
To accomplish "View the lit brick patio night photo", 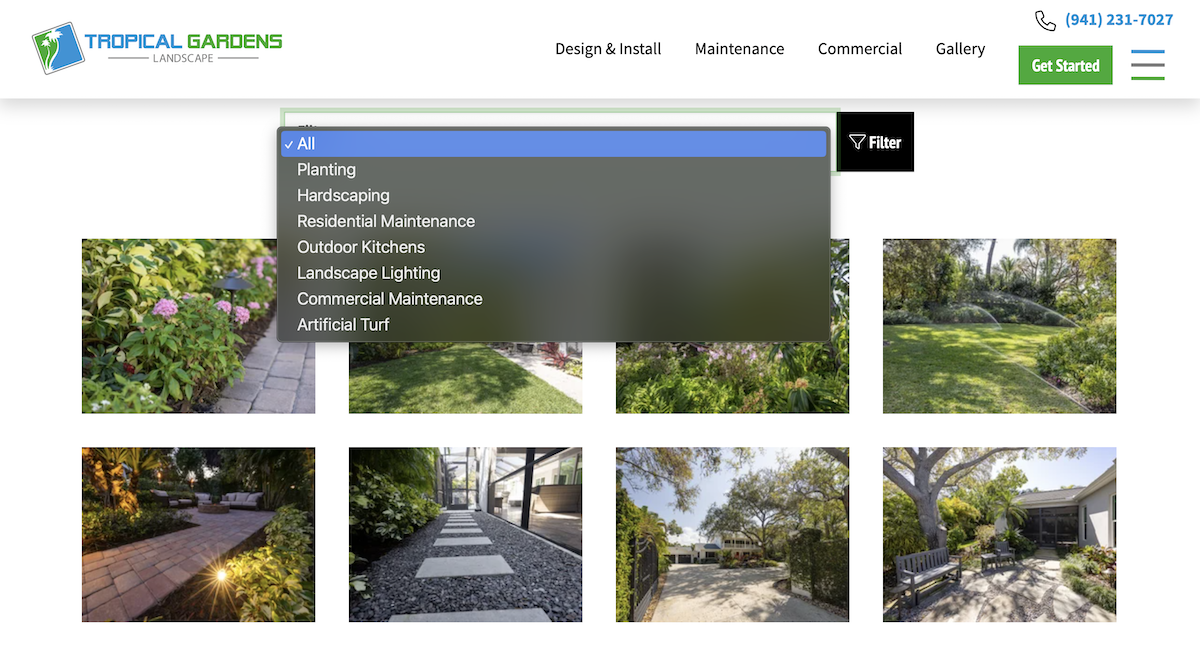I will pyautogui.click(x=198, y=534).
